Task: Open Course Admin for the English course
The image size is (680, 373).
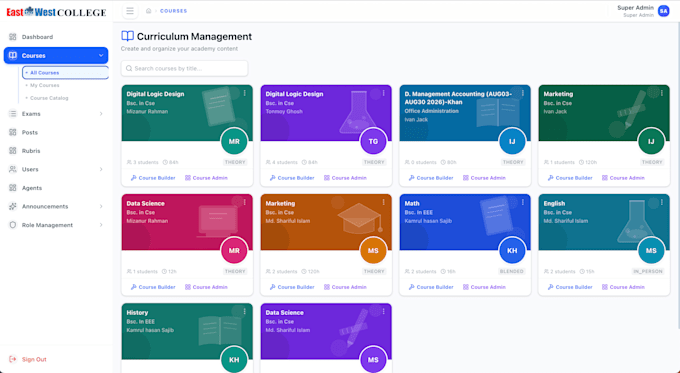Action: point(623,287)
